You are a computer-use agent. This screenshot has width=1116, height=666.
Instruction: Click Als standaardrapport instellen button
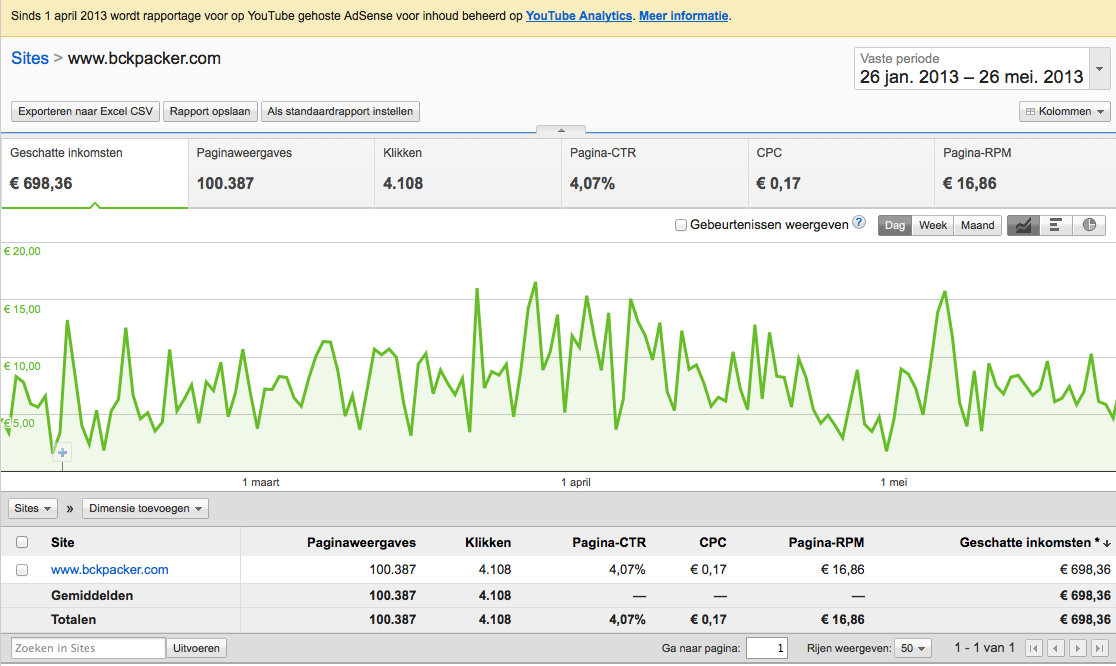tap(340, 112)
